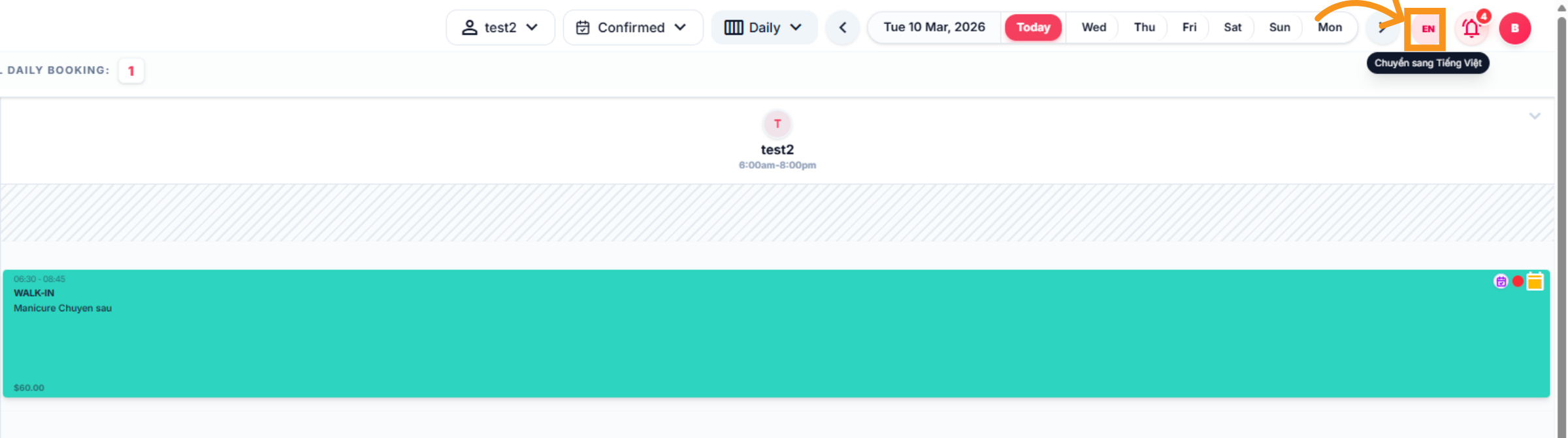This screenshot has height=438, width=1568.
Task: Click the yellow calendar icon on booking
Action: tap(1535, 282)
